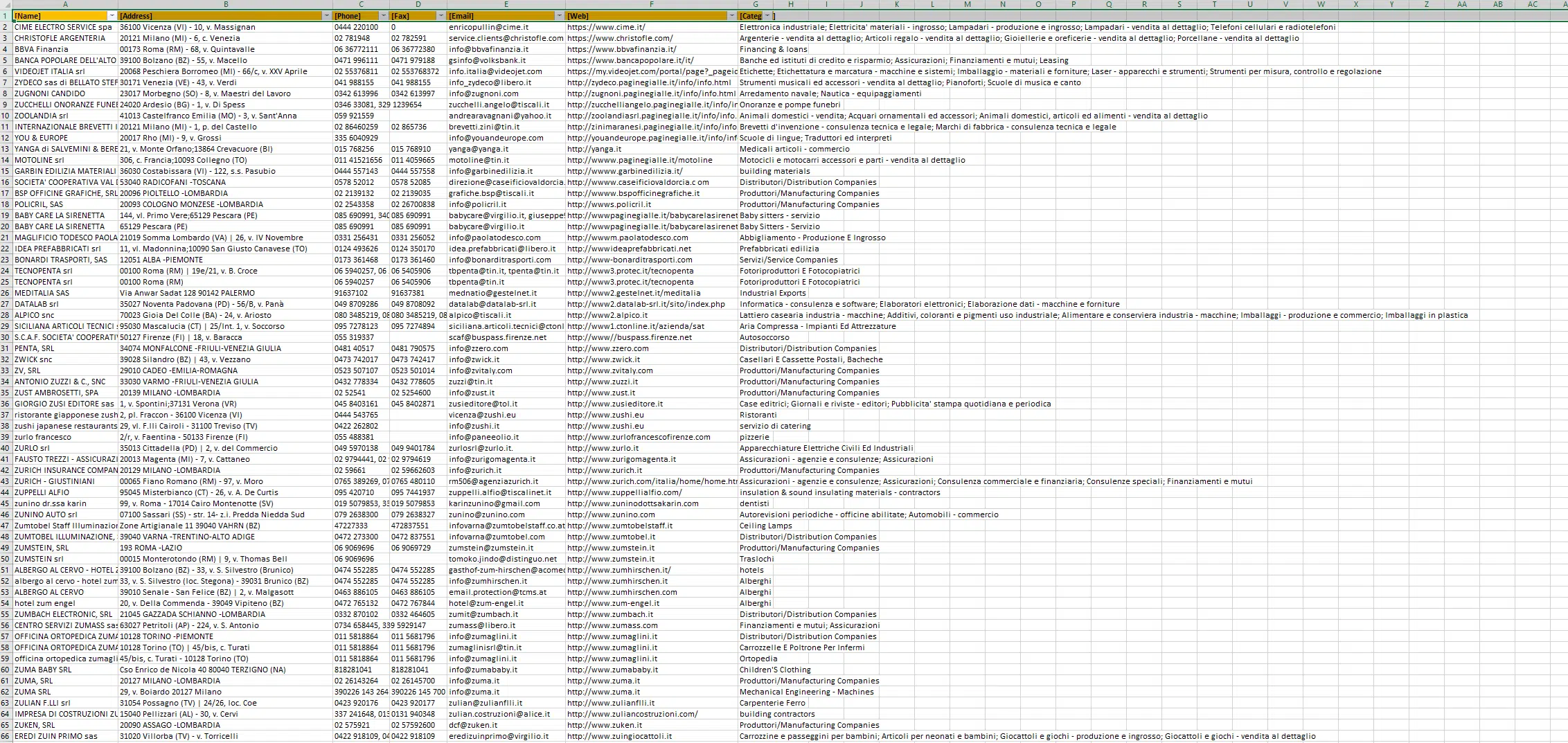
Task: Click the info@policril.it email cell
Action: pos(506,204)
